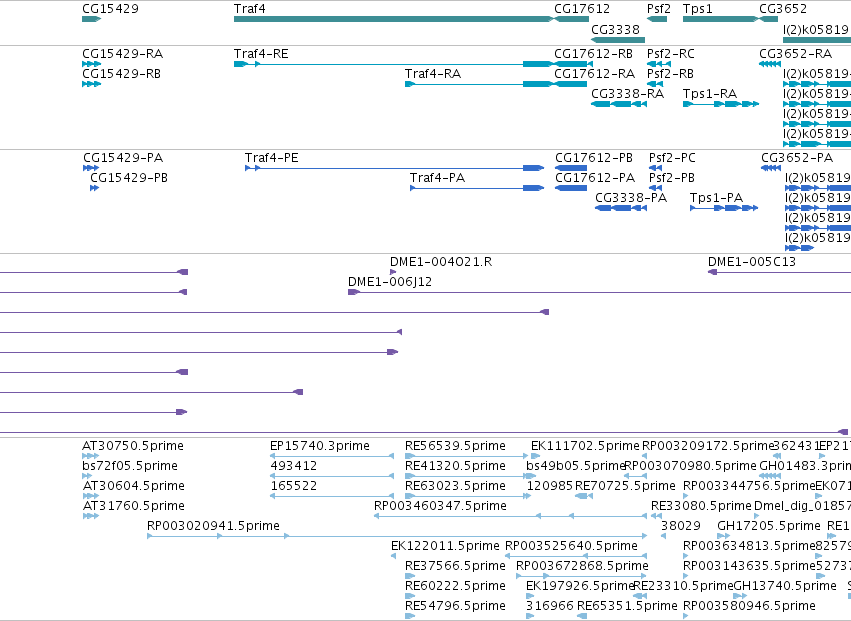
Task: Click the CG15429 gene label
Action: click(110, 9)
